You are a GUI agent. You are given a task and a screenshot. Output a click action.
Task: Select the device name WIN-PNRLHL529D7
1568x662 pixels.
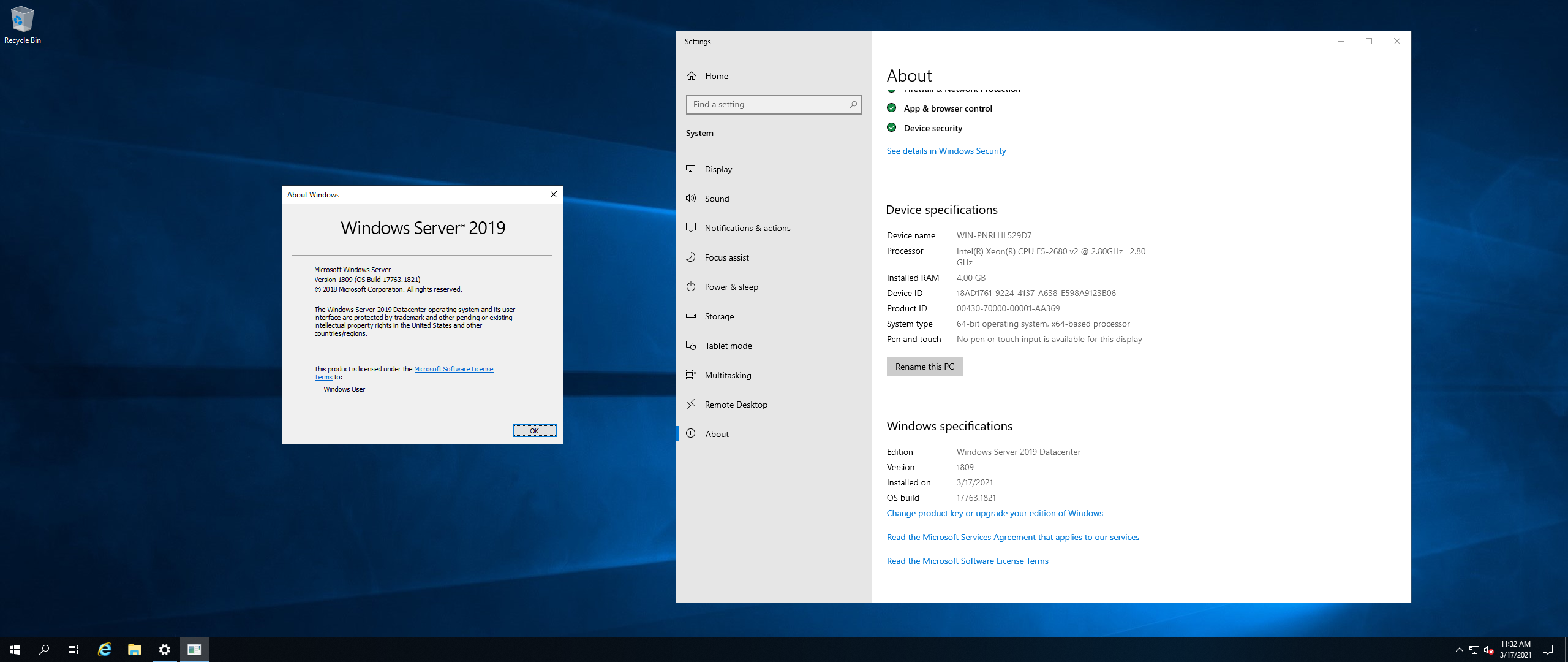(993, 235)
